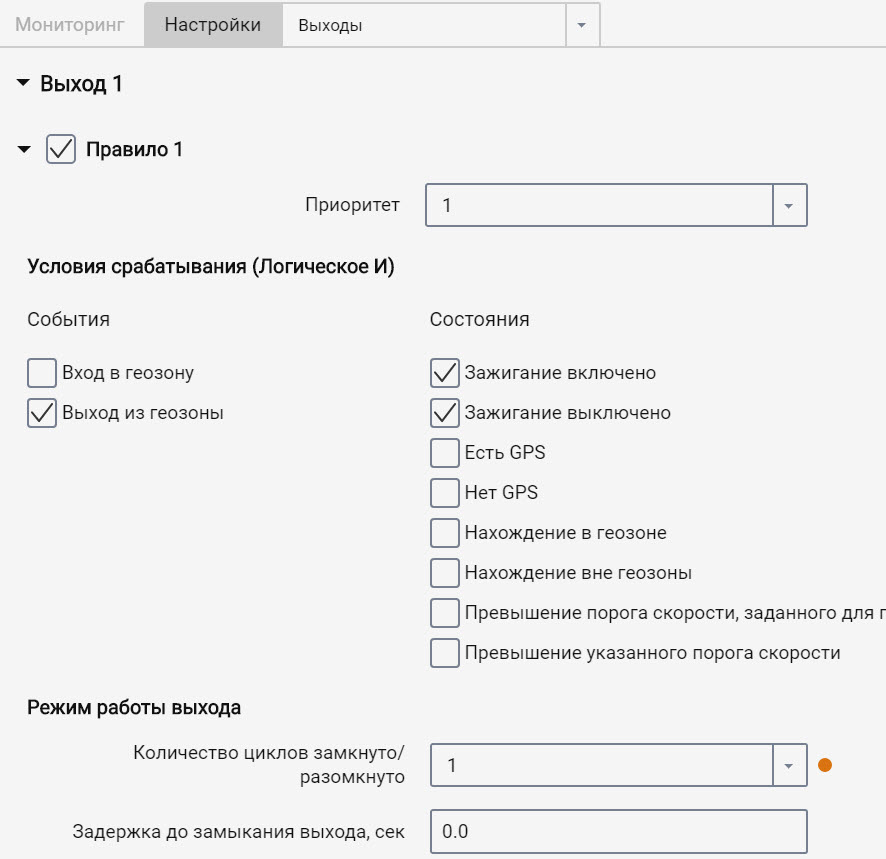886x859 pixels.
Task: Enable Вход в геозону checkbox
Action: tap(42, 373)
